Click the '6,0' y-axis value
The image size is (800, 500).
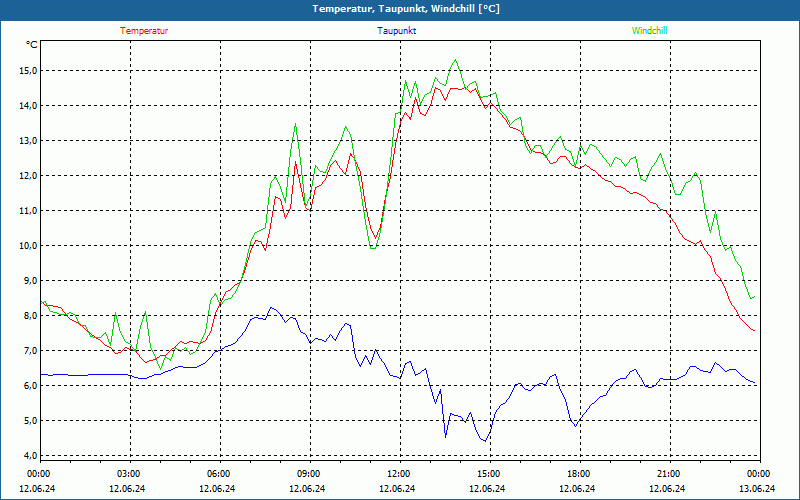[30, 385]
